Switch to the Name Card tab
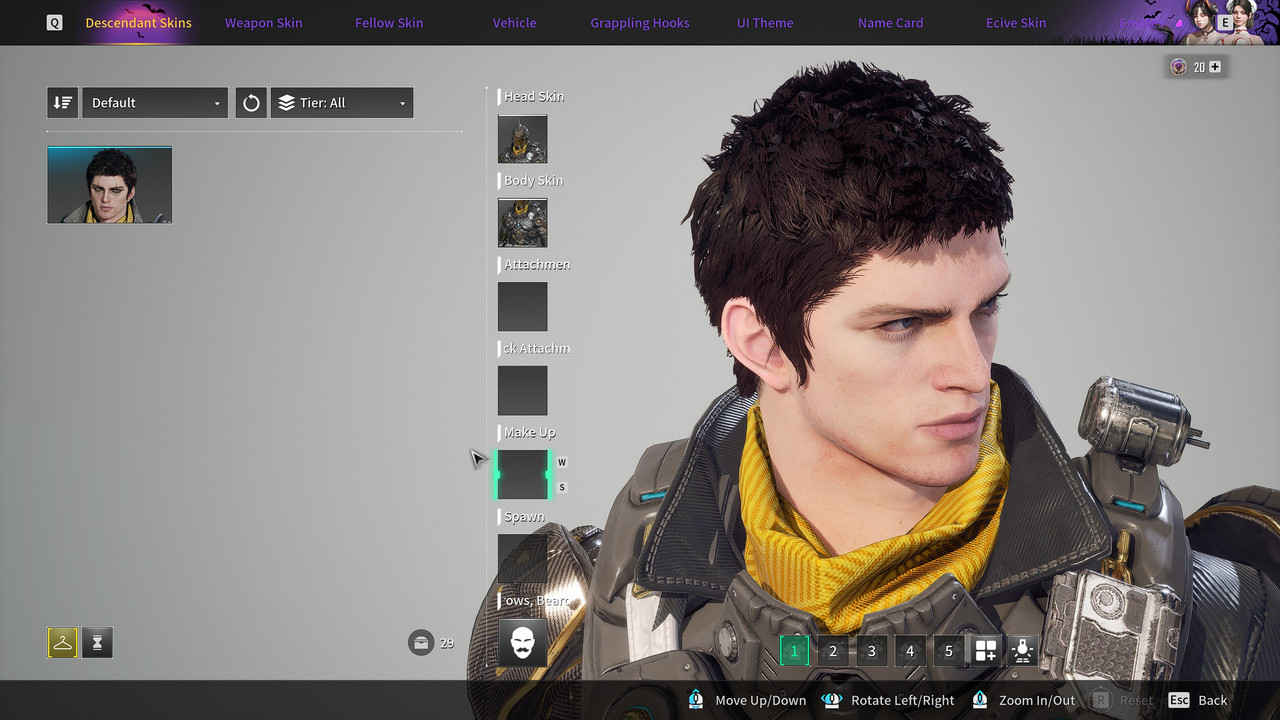 coord(890,22)
